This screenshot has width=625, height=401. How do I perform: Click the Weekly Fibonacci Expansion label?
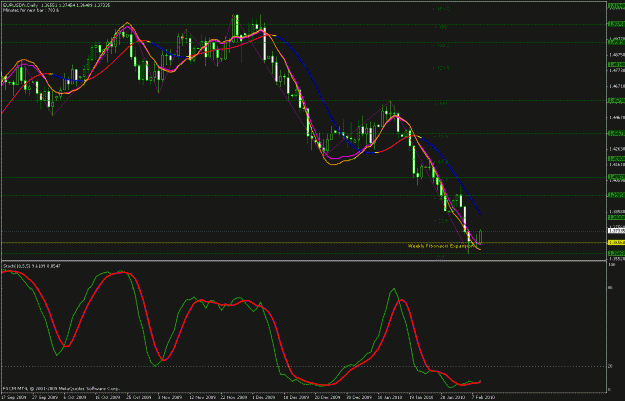[x=442, y=246]
